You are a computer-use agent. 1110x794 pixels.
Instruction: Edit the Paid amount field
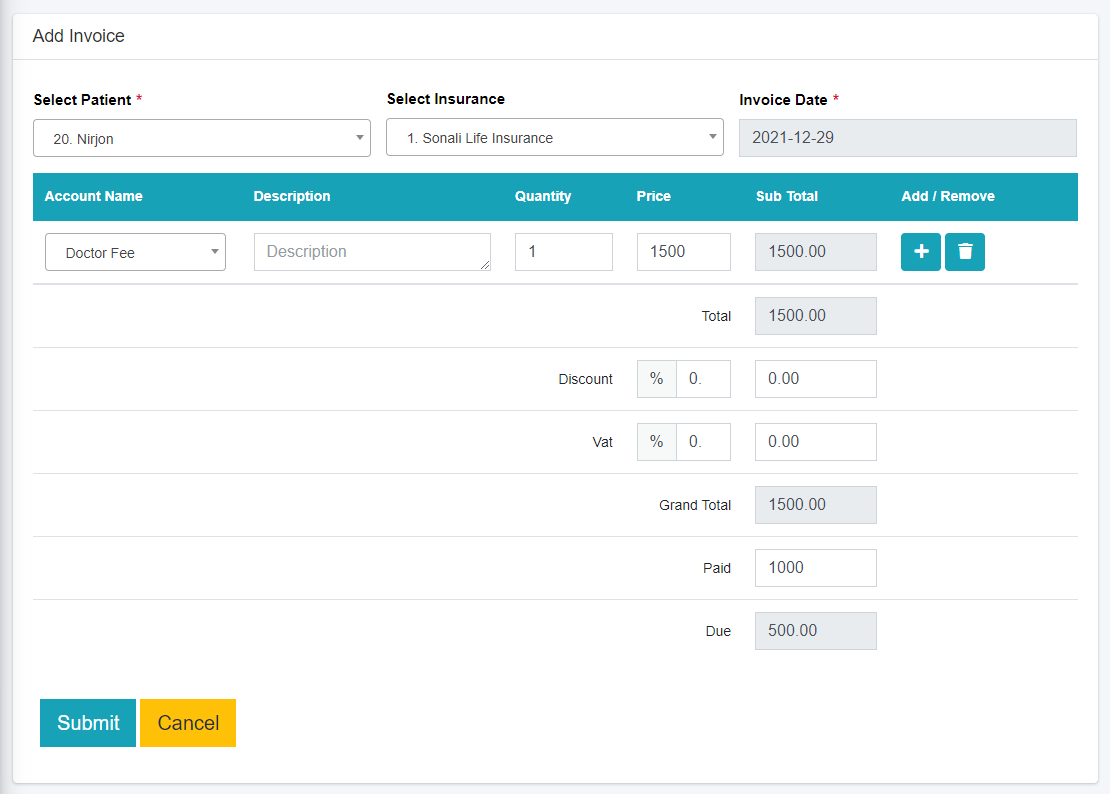(x=815, y=568)
